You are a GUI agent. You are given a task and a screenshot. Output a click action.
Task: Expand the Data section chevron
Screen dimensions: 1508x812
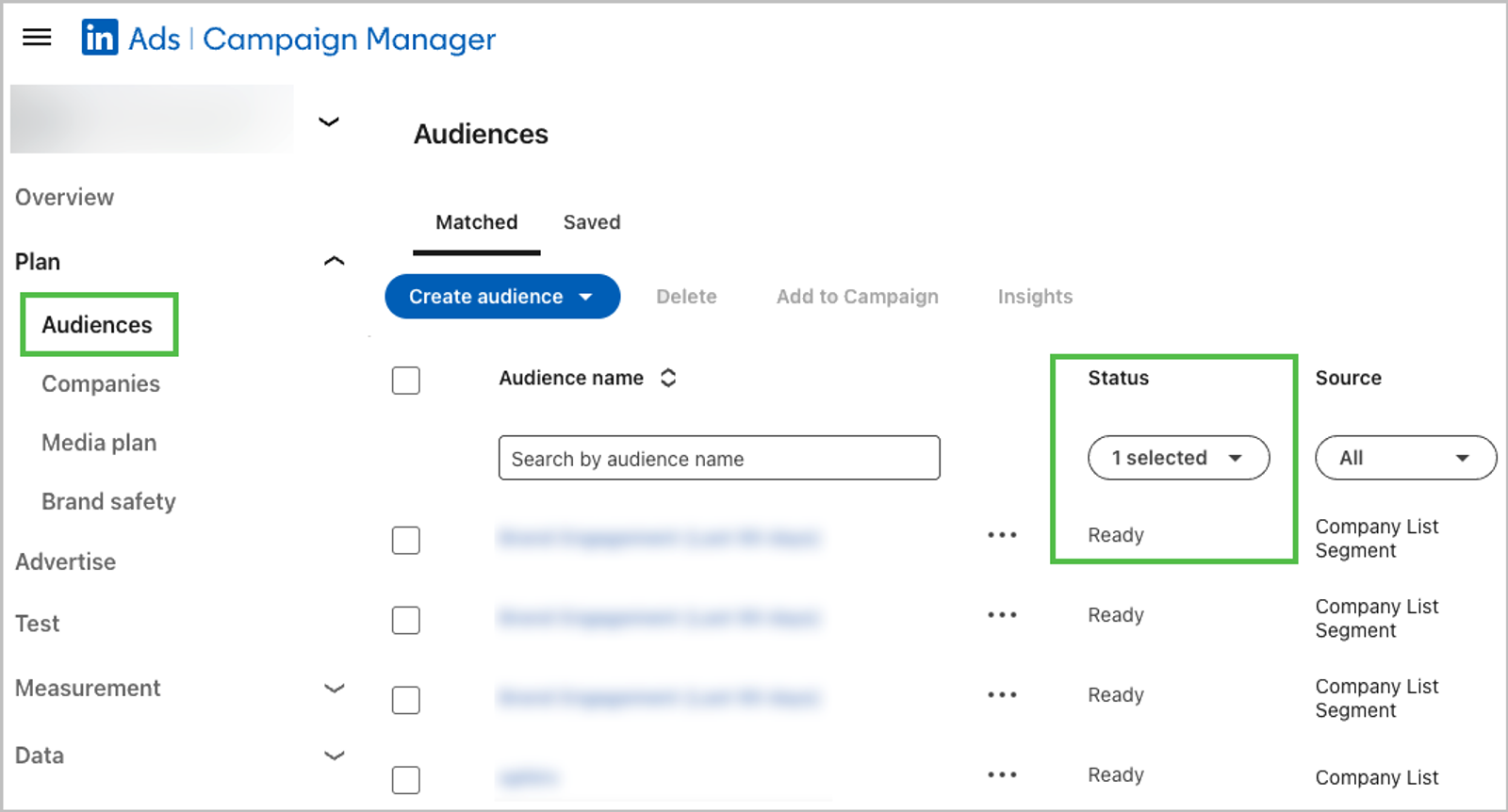(334, 755)
